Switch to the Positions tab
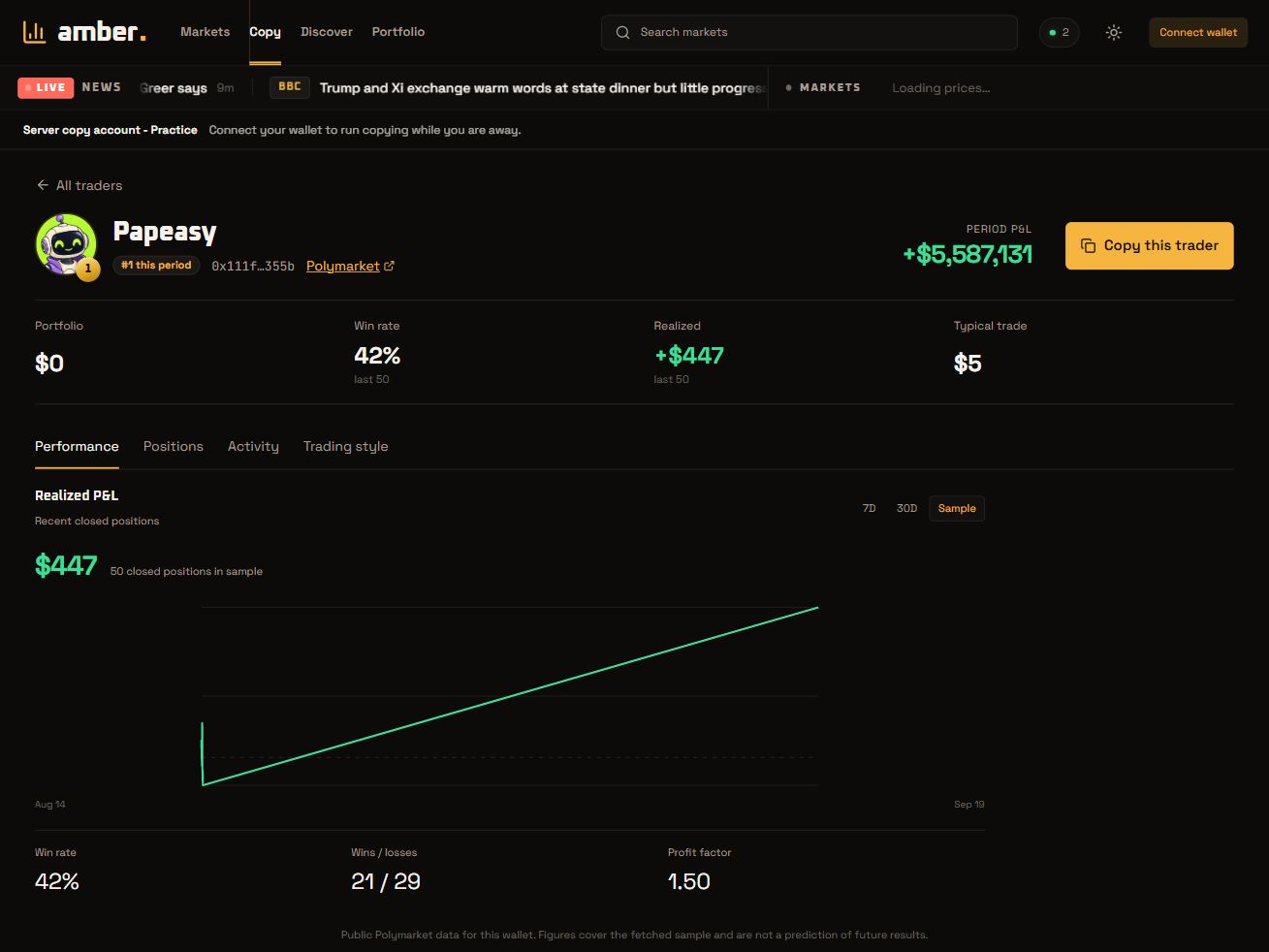Screen dimensions: 1269x952 (x=174, y=446)
